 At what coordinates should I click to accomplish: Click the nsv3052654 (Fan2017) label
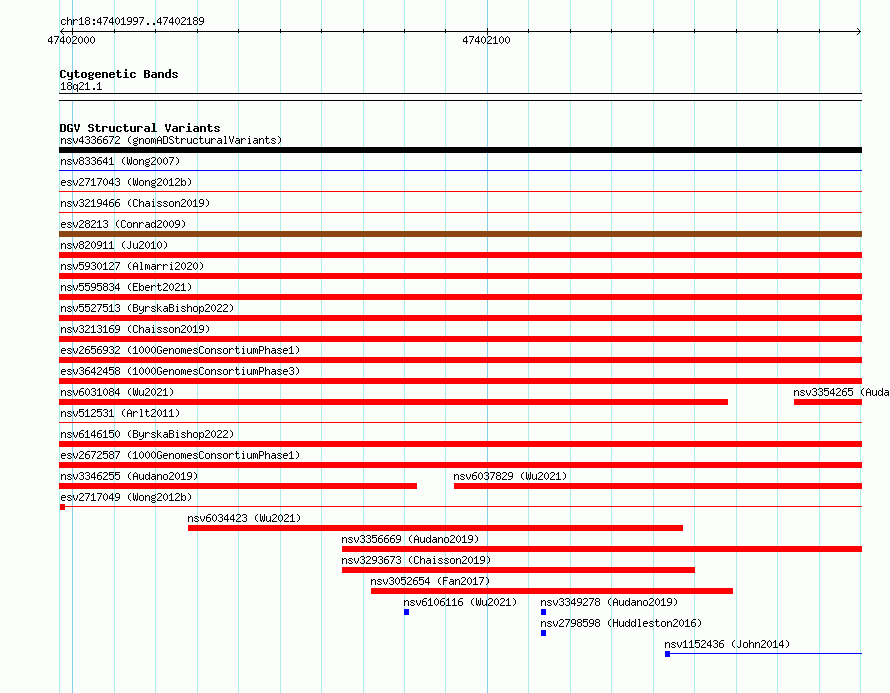tap(430, 581)
